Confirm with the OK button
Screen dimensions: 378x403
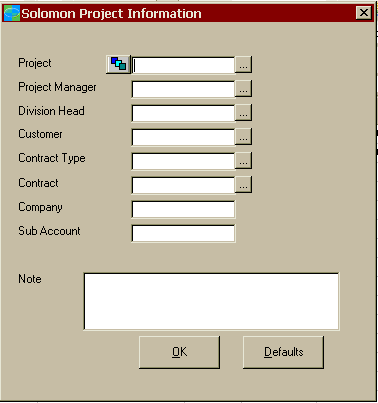pos(179,352)
